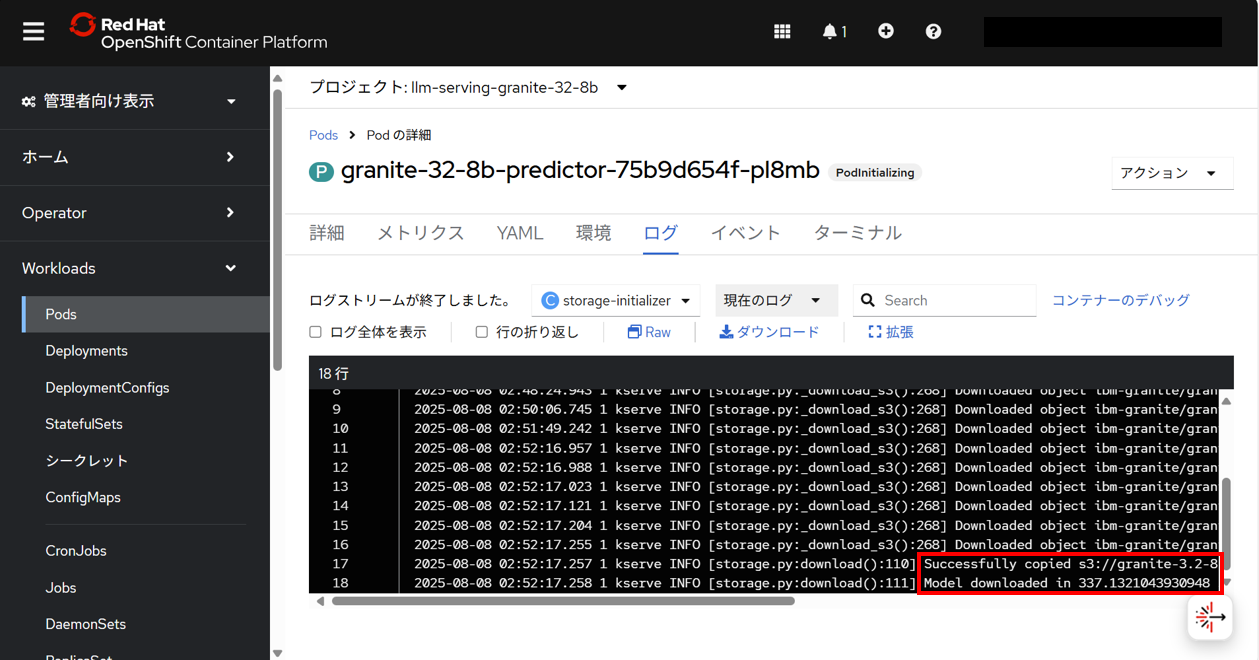1259x660 pixels.
Task: Open the 管理者向け表示 perspective switcher
Action: pos(135,101)
